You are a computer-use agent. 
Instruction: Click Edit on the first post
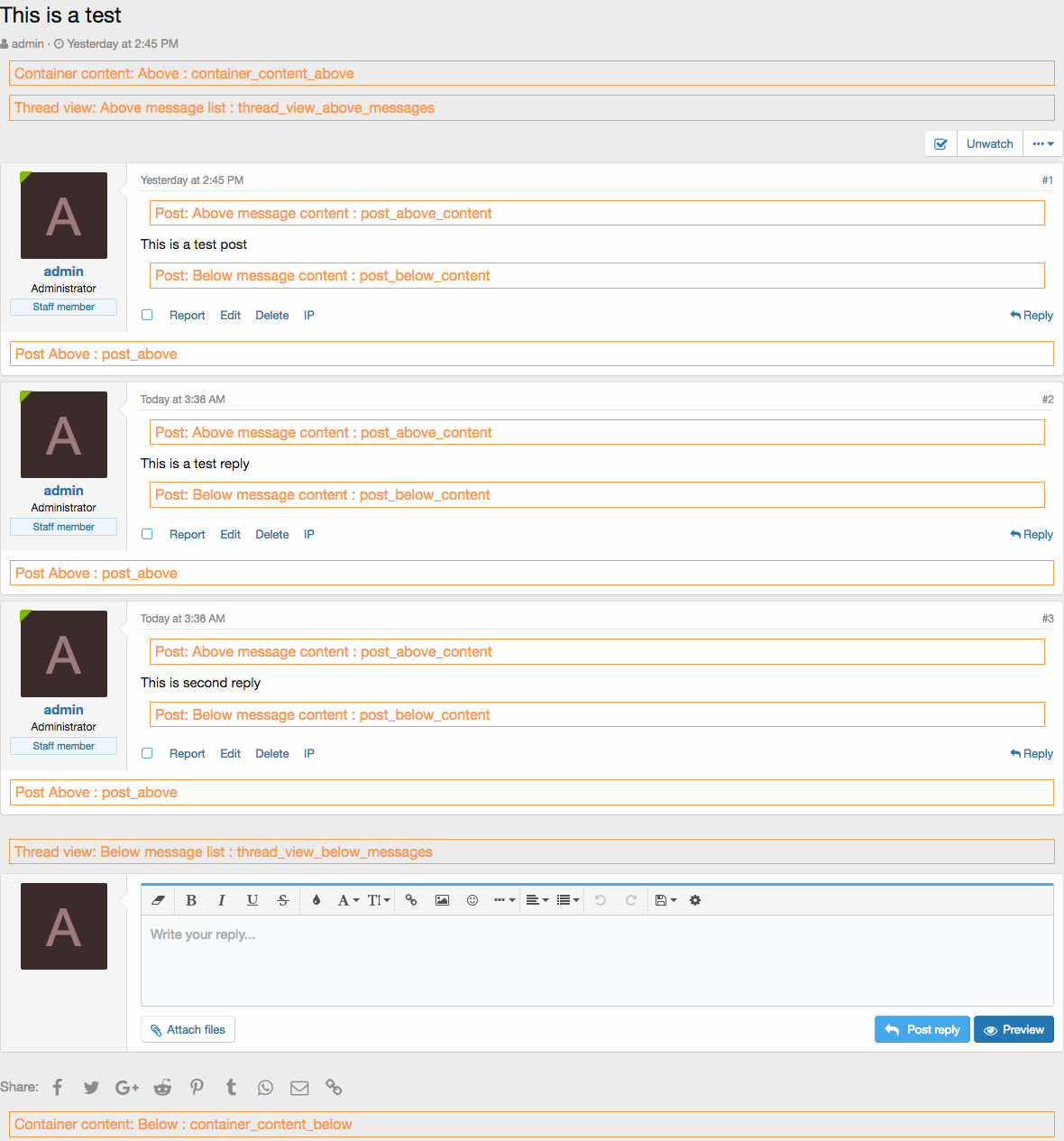(230, 316)
